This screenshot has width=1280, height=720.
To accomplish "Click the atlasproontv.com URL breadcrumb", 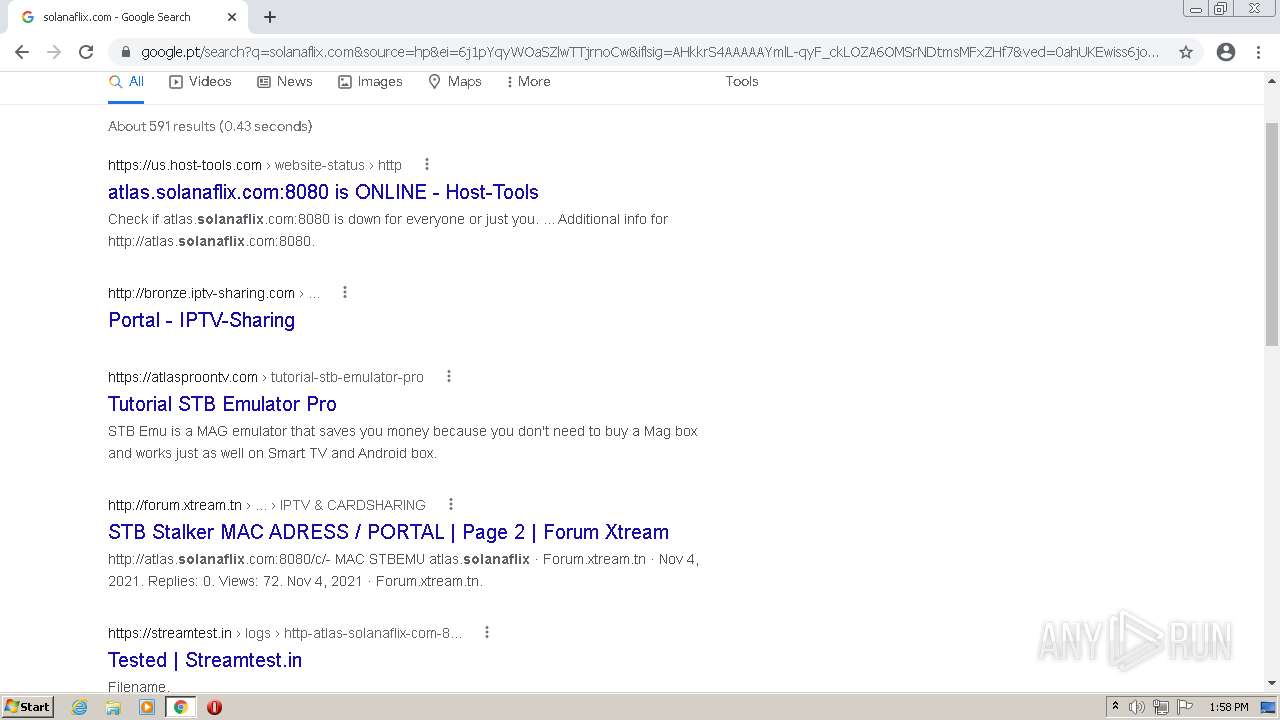I will (x=266, y=377).
